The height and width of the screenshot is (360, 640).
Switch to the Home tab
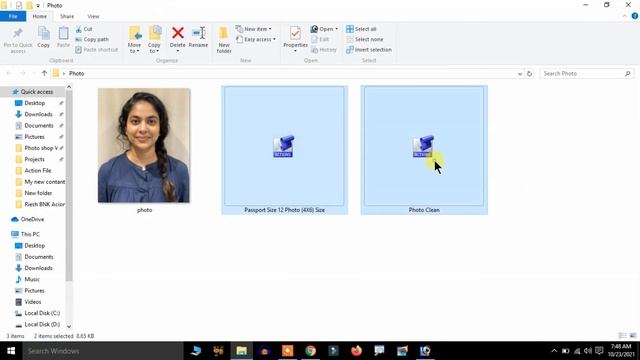(40, 16)
